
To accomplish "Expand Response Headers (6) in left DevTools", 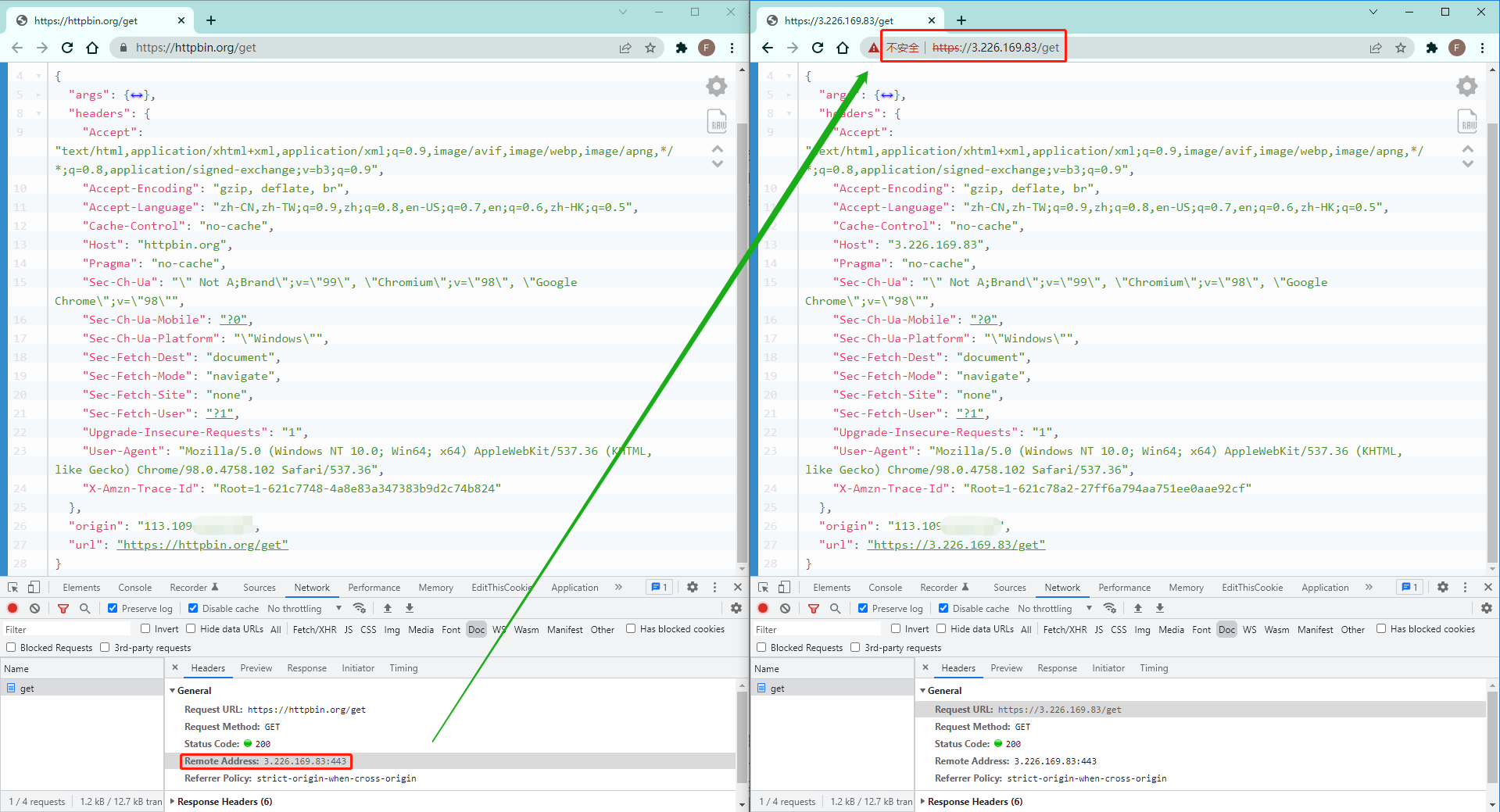I will coord(172,801).
